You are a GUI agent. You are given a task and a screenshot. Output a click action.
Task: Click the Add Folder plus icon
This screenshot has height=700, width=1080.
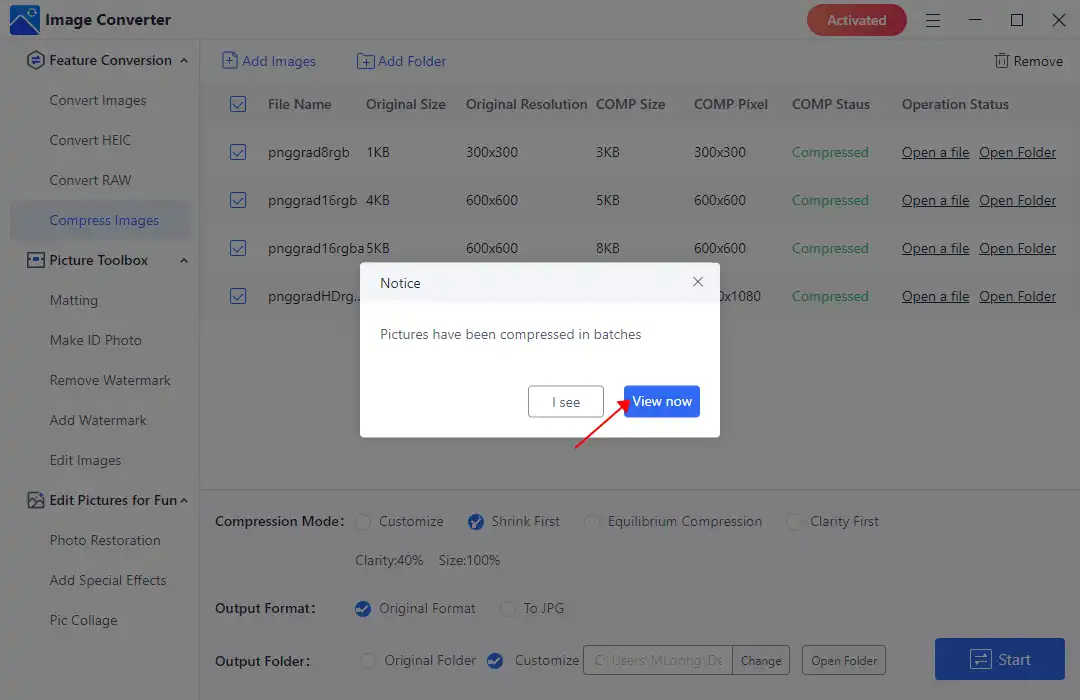(x=365, y=61)
